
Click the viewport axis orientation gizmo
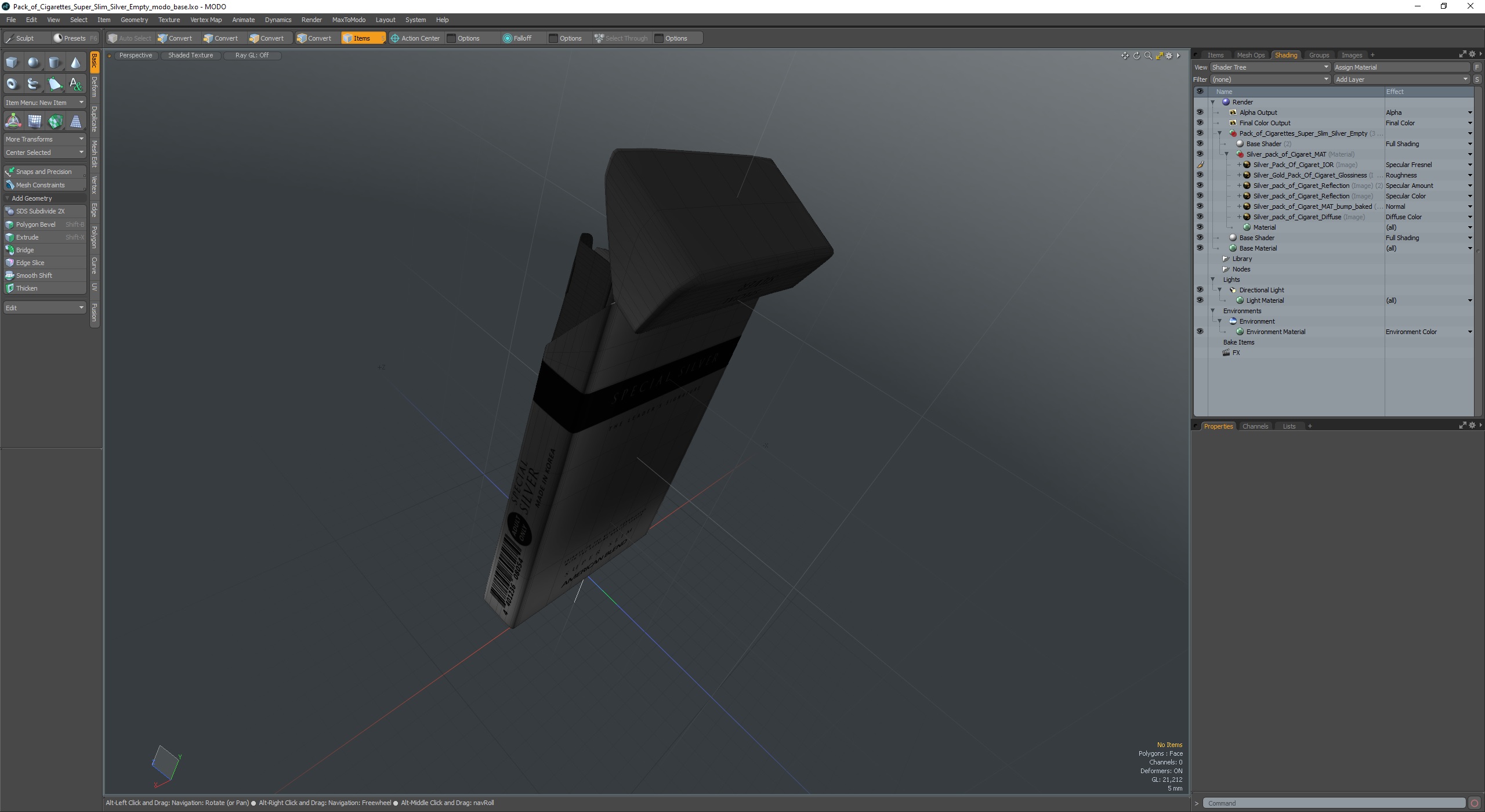coord(167,766)
